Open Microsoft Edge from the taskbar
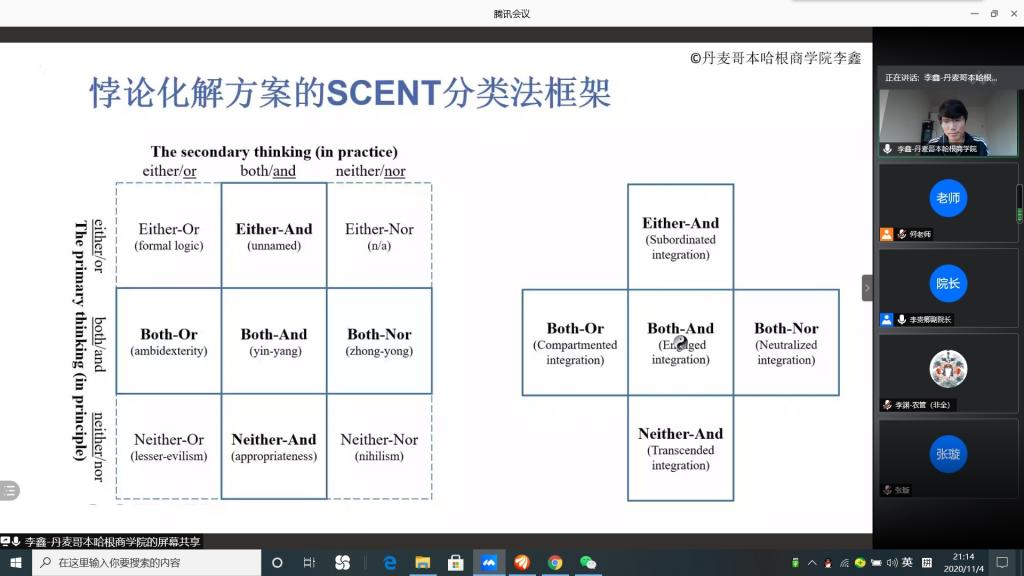 click(390, 563)
